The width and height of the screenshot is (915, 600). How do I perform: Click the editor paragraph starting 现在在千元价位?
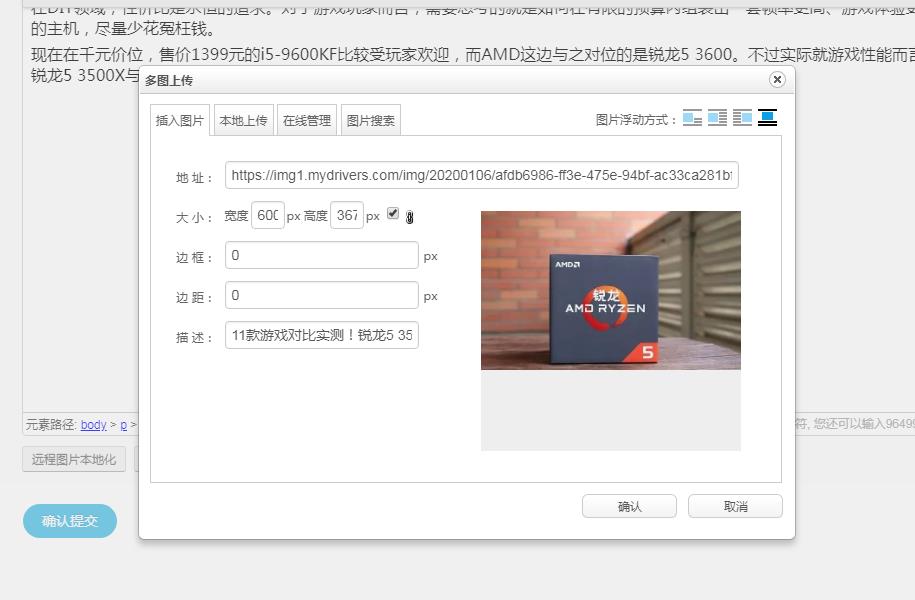[x=473, y=64]
